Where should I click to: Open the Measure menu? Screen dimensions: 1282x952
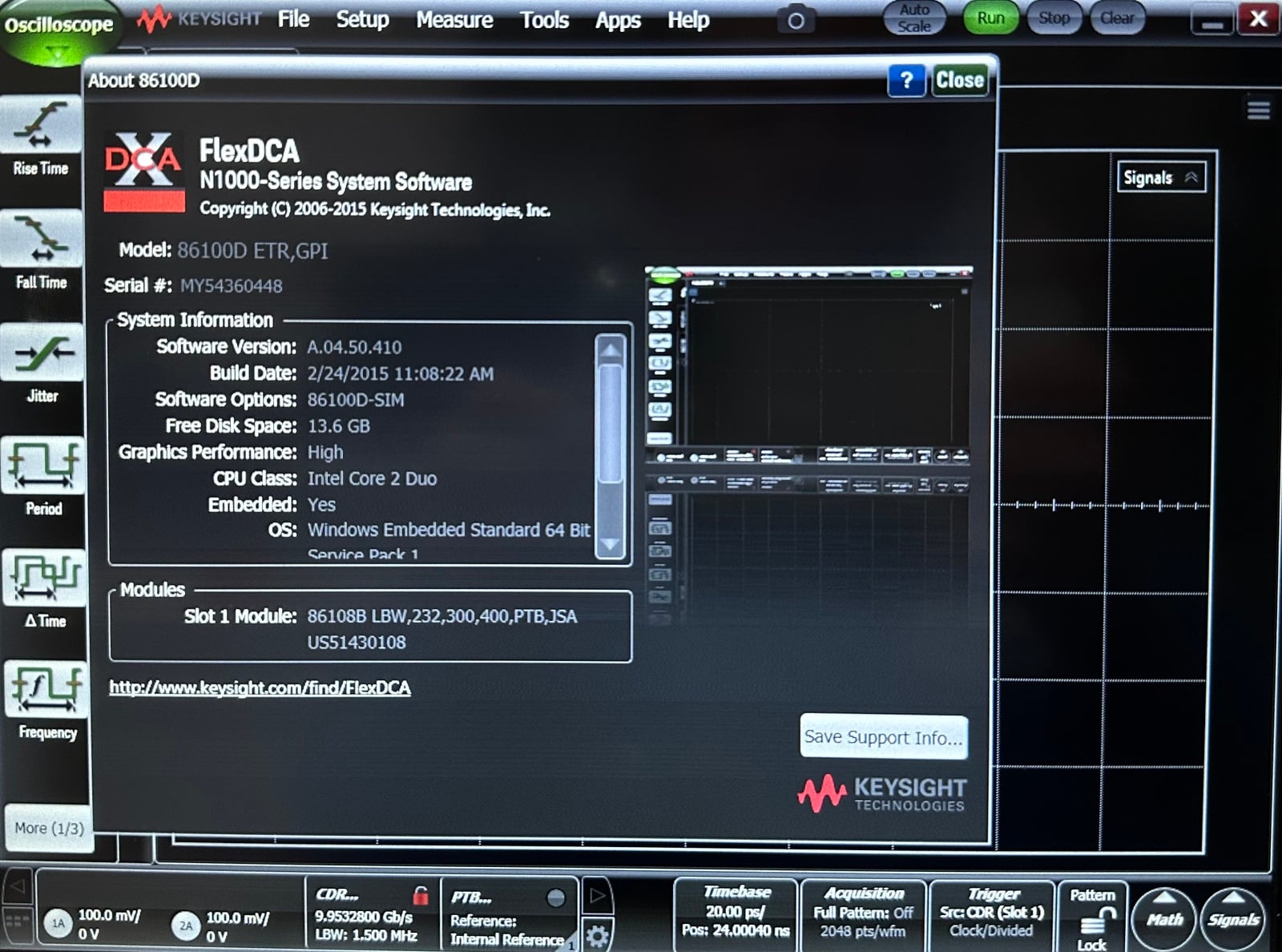click(x=454, y=20)
